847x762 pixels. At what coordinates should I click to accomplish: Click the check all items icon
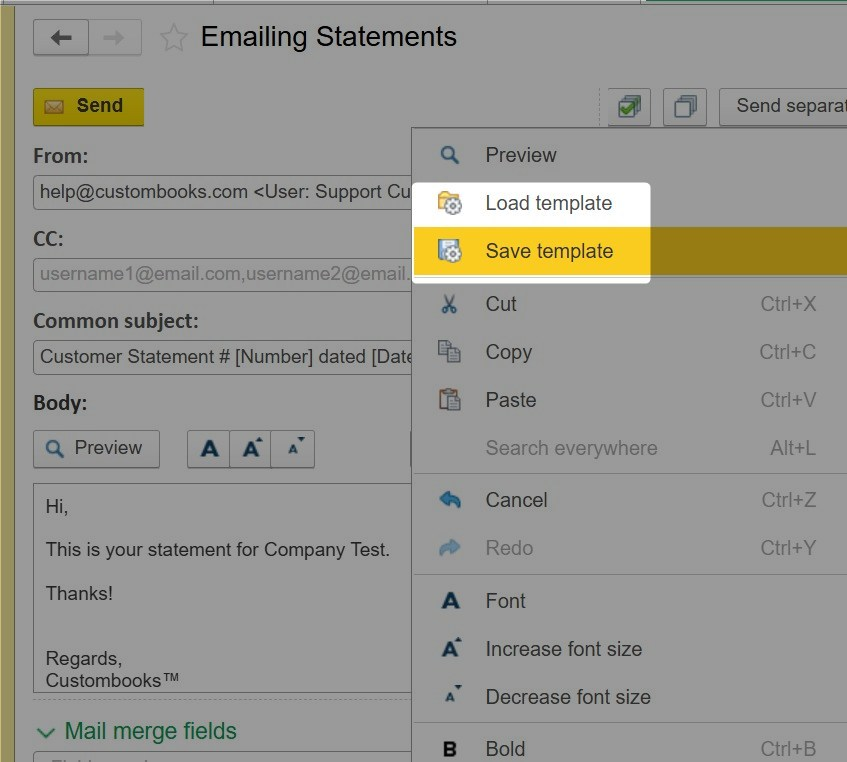(x=629, y=106)
